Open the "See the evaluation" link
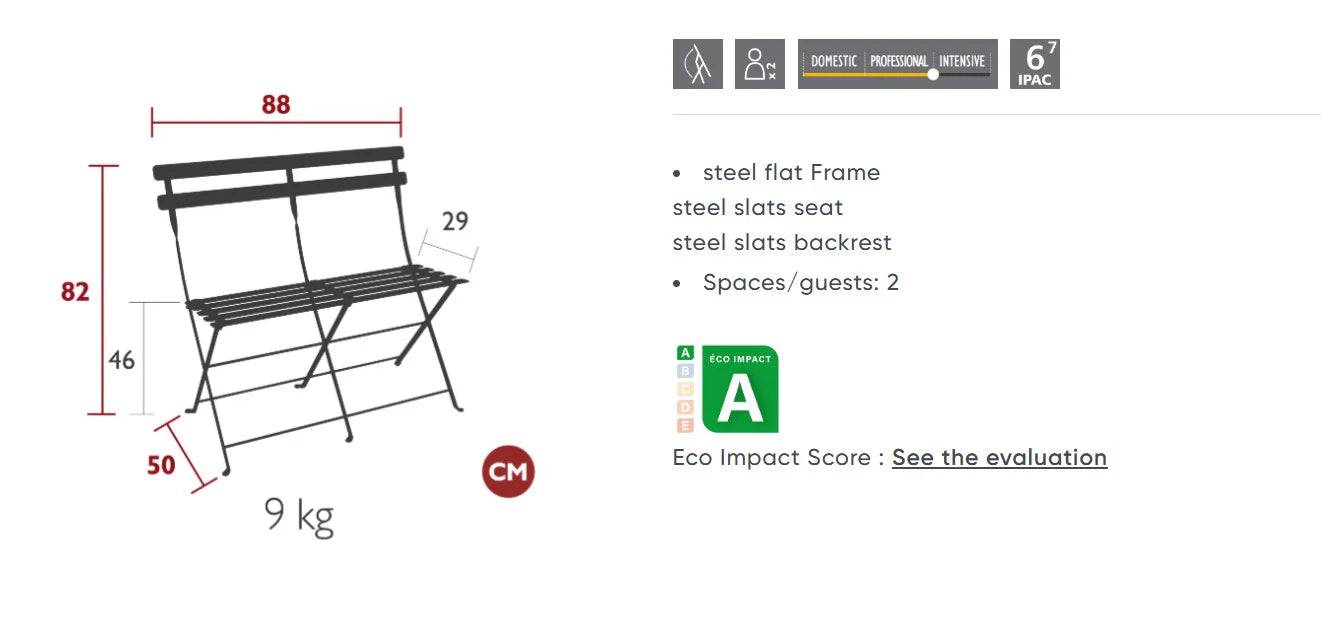This screenshot has height=622, width=1321. point(999,458)
